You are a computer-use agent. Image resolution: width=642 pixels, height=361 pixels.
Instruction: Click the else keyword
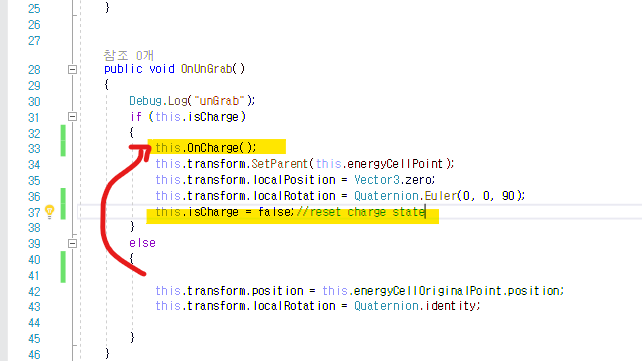point(142,243)
